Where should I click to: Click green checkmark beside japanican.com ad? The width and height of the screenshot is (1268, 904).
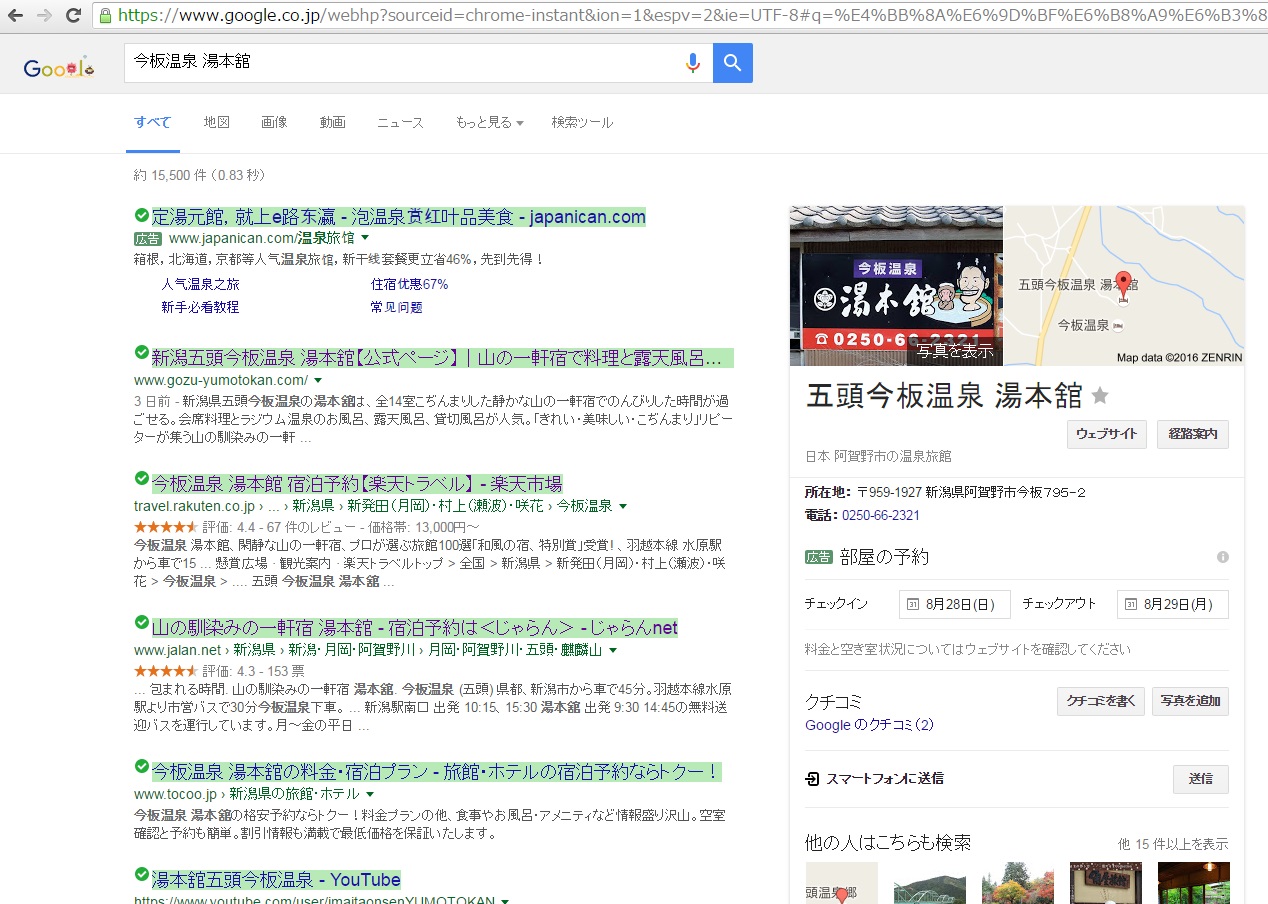[x=141, y=215]
